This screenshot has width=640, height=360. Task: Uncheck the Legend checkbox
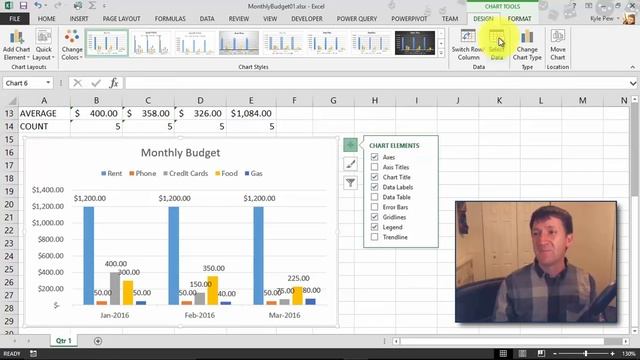click(x=374, y=227)
